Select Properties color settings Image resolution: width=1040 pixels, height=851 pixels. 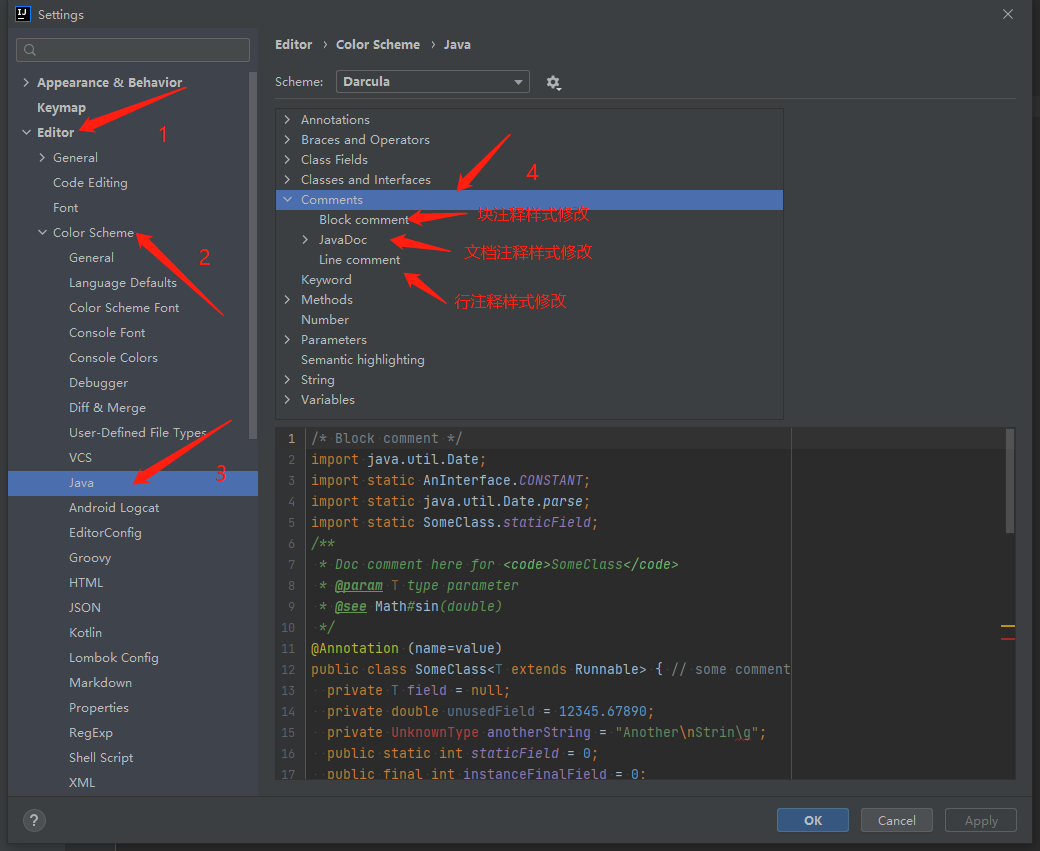point(99,708)
